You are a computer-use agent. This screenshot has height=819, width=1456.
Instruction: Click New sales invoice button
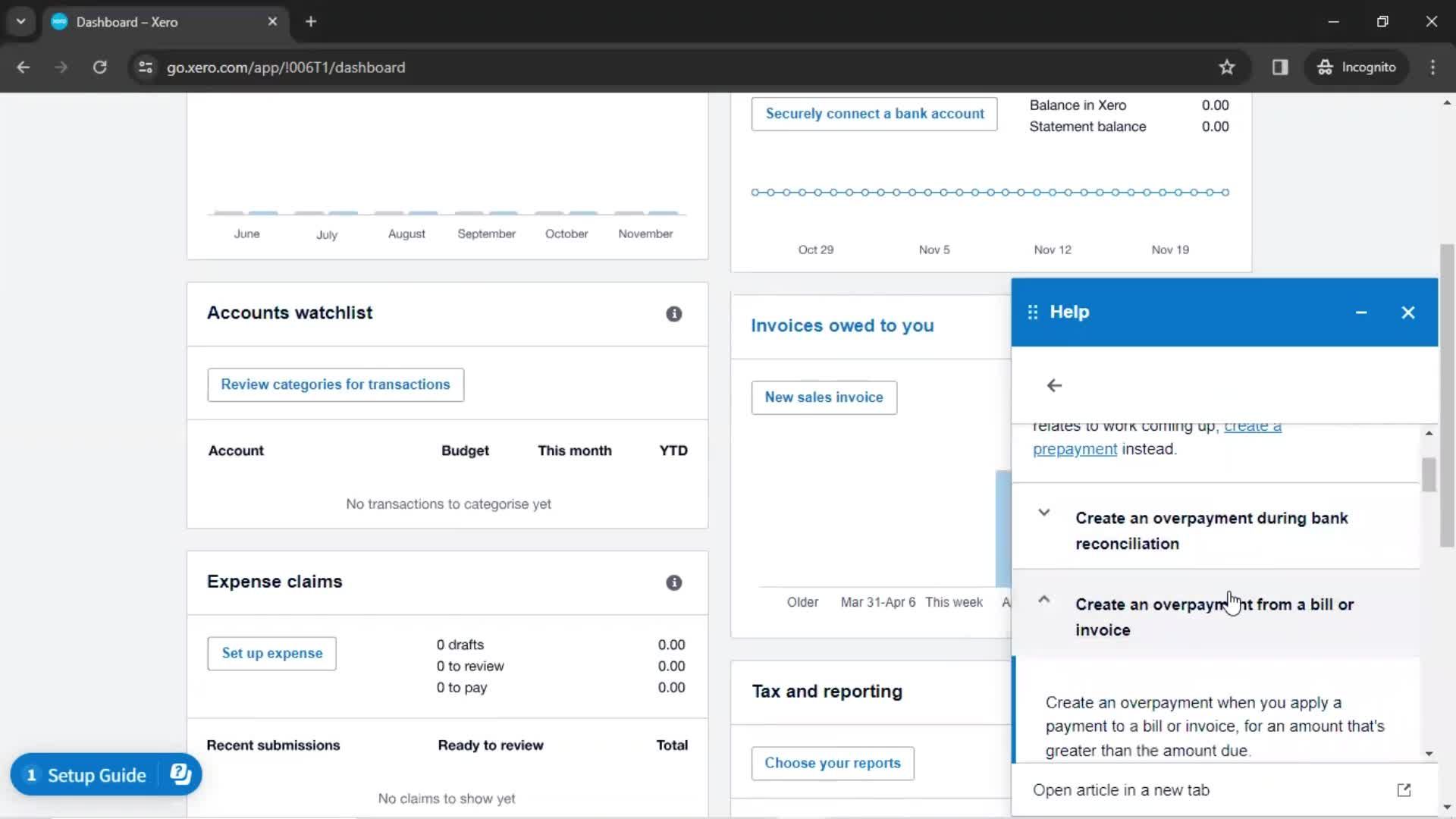coord(824,397)
